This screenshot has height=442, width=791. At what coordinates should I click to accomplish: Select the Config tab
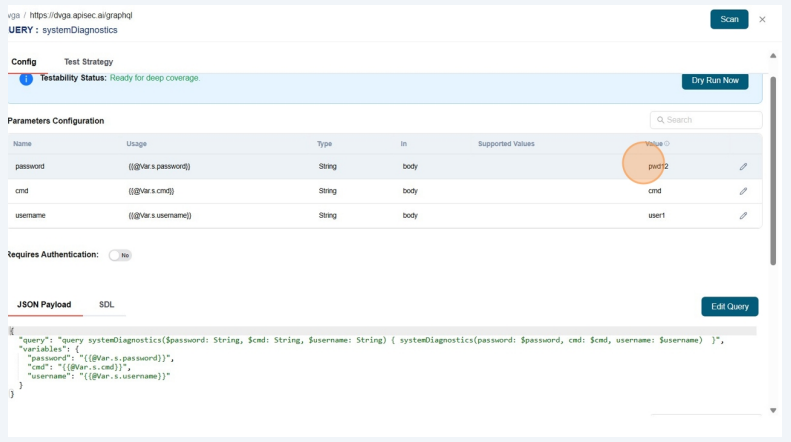pos(23,62)
